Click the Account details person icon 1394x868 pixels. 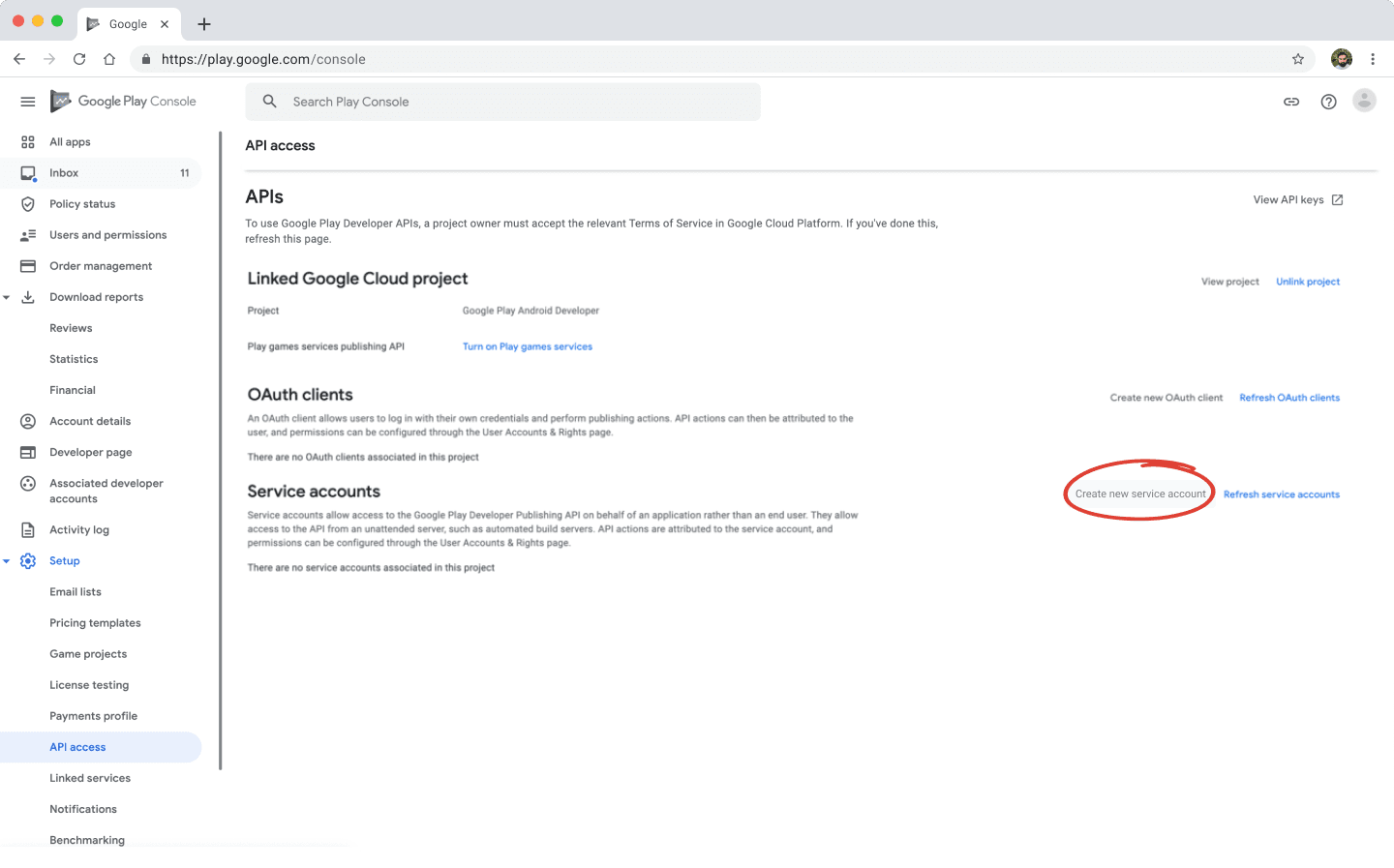point(28,421)
